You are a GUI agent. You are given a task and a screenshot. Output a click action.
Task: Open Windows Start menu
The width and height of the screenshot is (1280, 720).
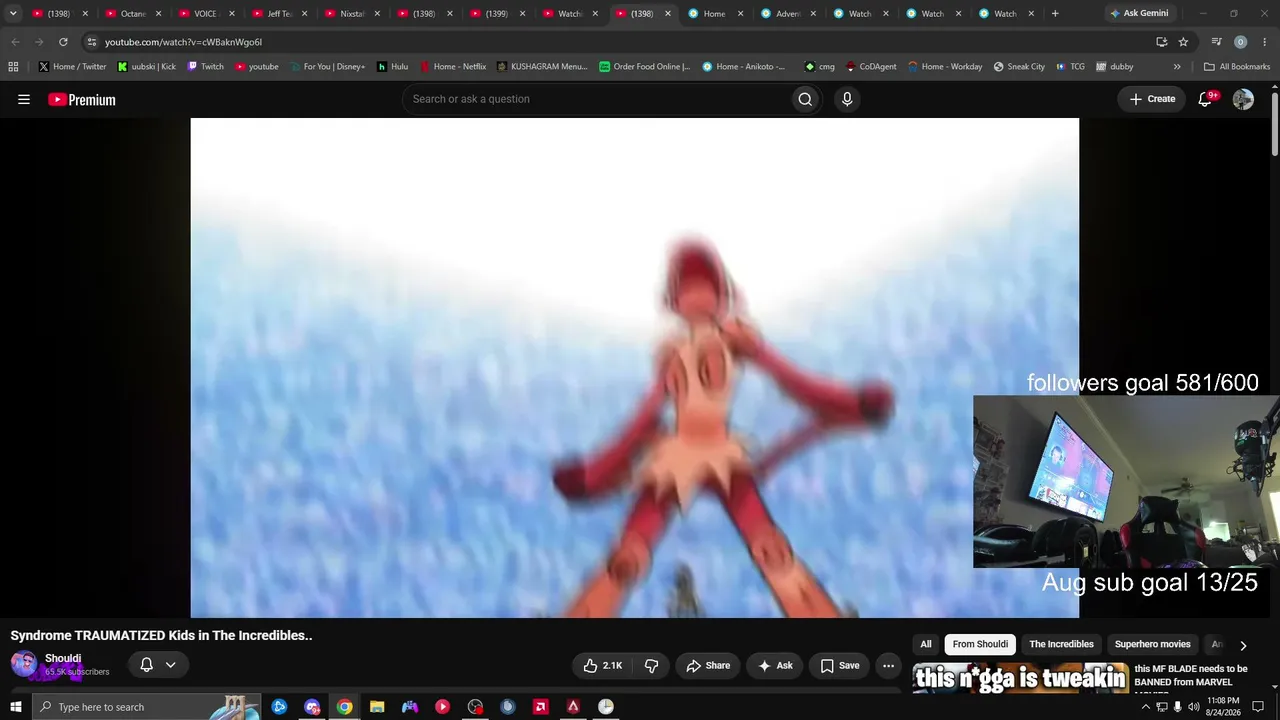click(15, 707)
